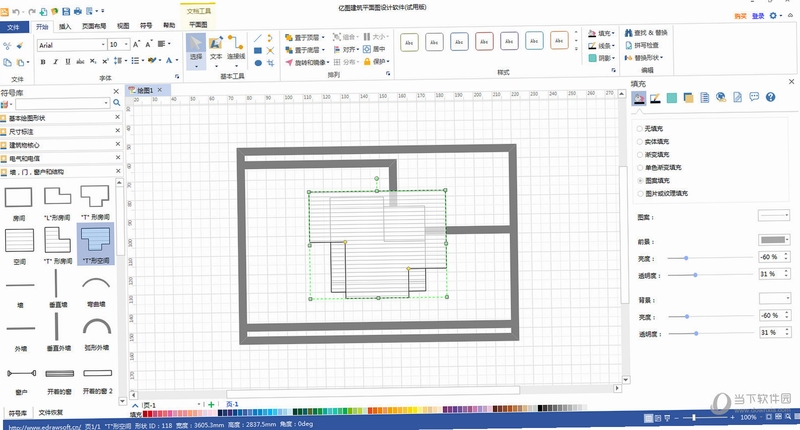Open the font size 10 dropdown
Viewport: 800px width, 430px height.
coord(126,45)
